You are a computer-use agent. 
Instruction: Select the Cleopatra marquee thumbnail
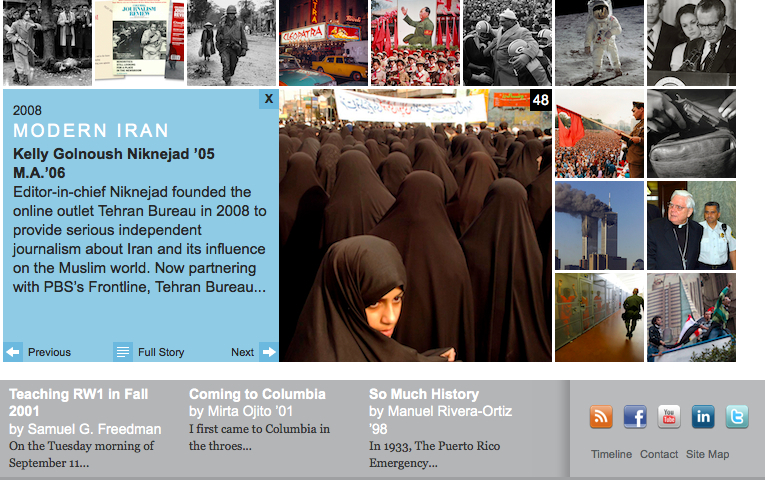(323, 42)
